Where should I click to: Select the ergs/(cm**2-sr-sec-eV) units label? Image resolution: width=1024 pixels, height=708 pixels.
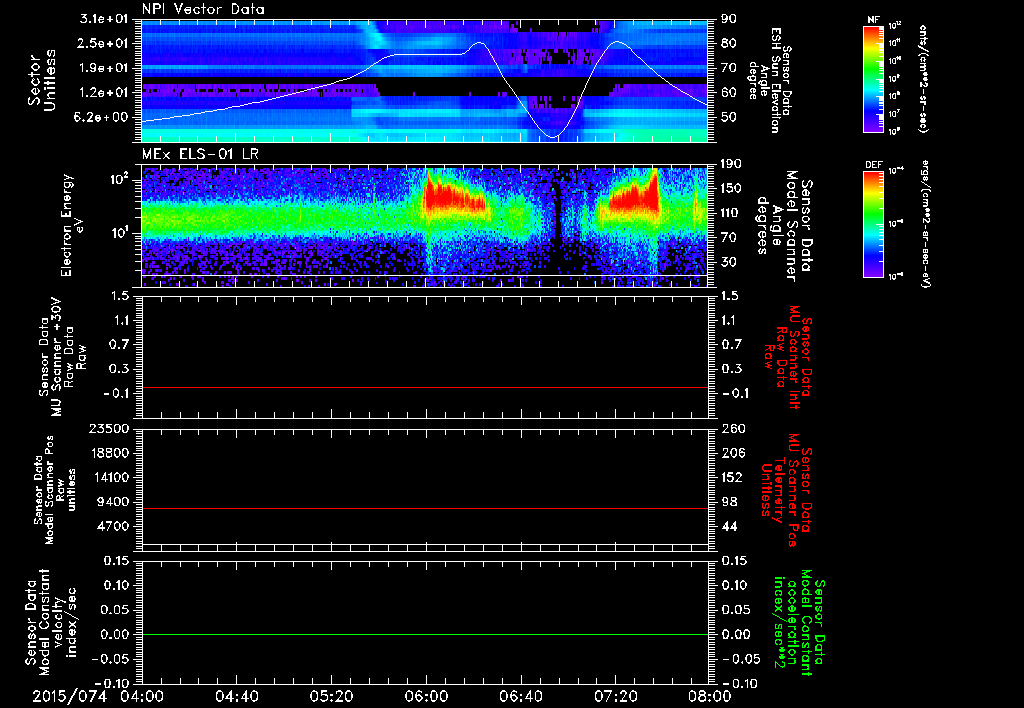click(925, 224)
